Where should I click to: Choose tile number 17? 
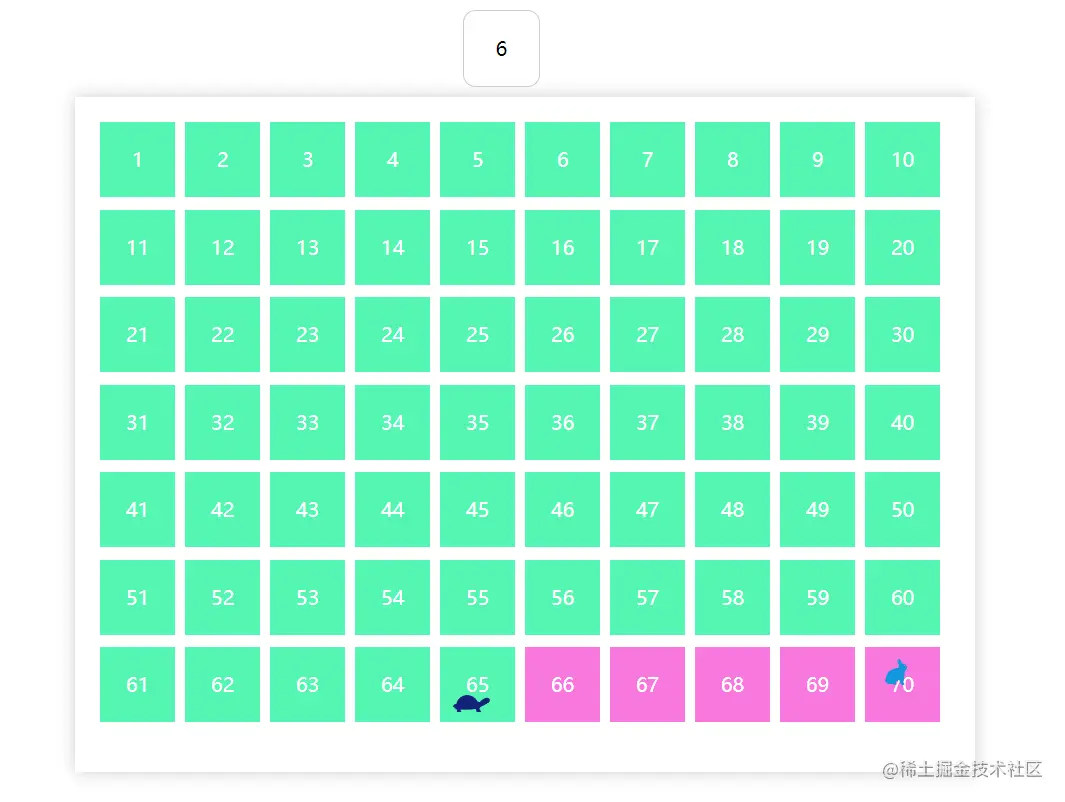(x=647, y=247)
